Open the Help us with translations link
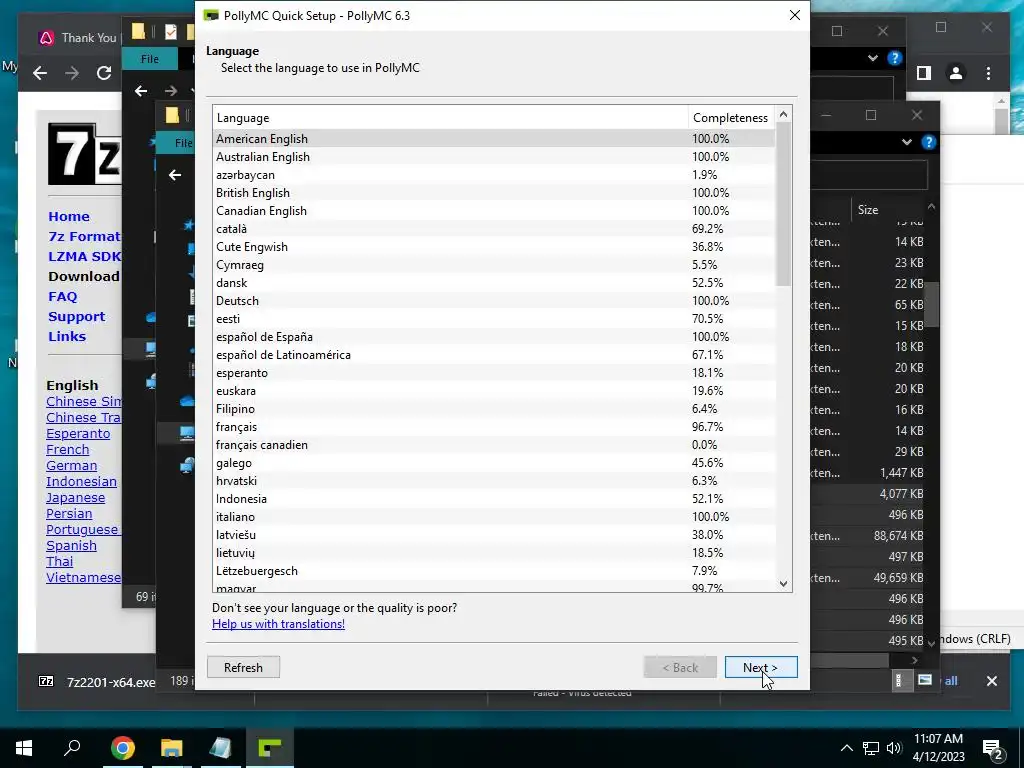Viewport: 1024px width, 768px height. 278,624
